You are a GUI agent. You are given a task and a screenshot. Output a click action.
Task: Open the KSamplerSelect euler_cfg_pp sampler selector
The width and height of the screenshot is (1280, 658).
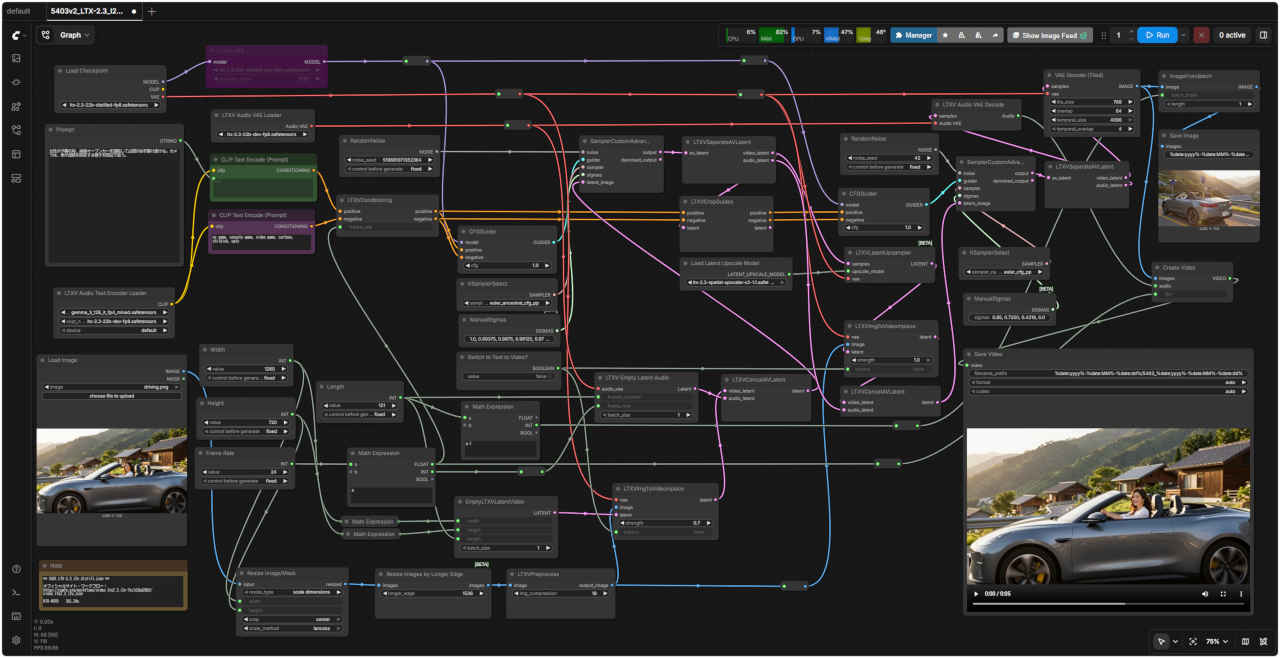click(1003, 271)
